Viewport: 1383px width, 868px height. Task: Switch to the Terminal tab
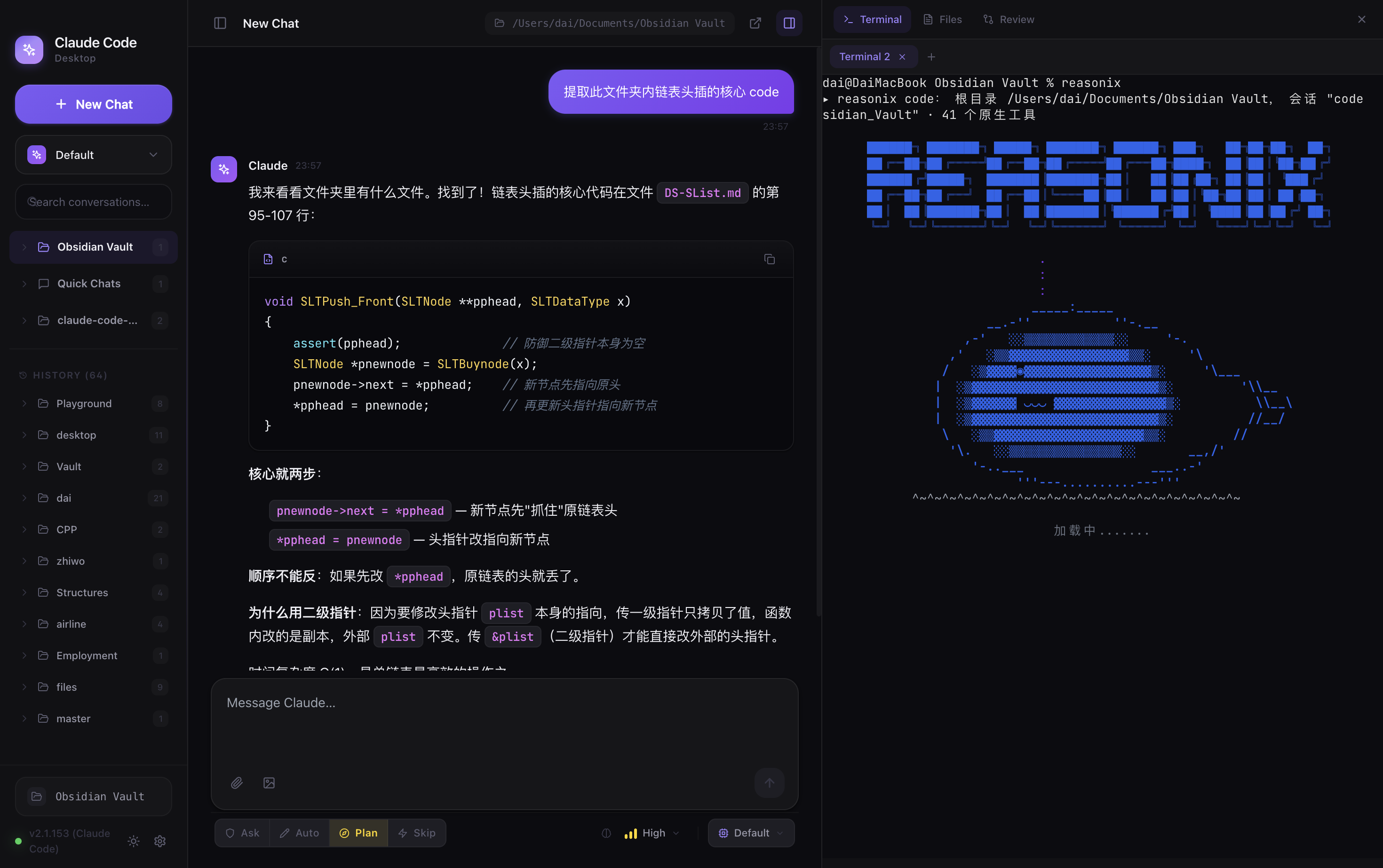872,20
